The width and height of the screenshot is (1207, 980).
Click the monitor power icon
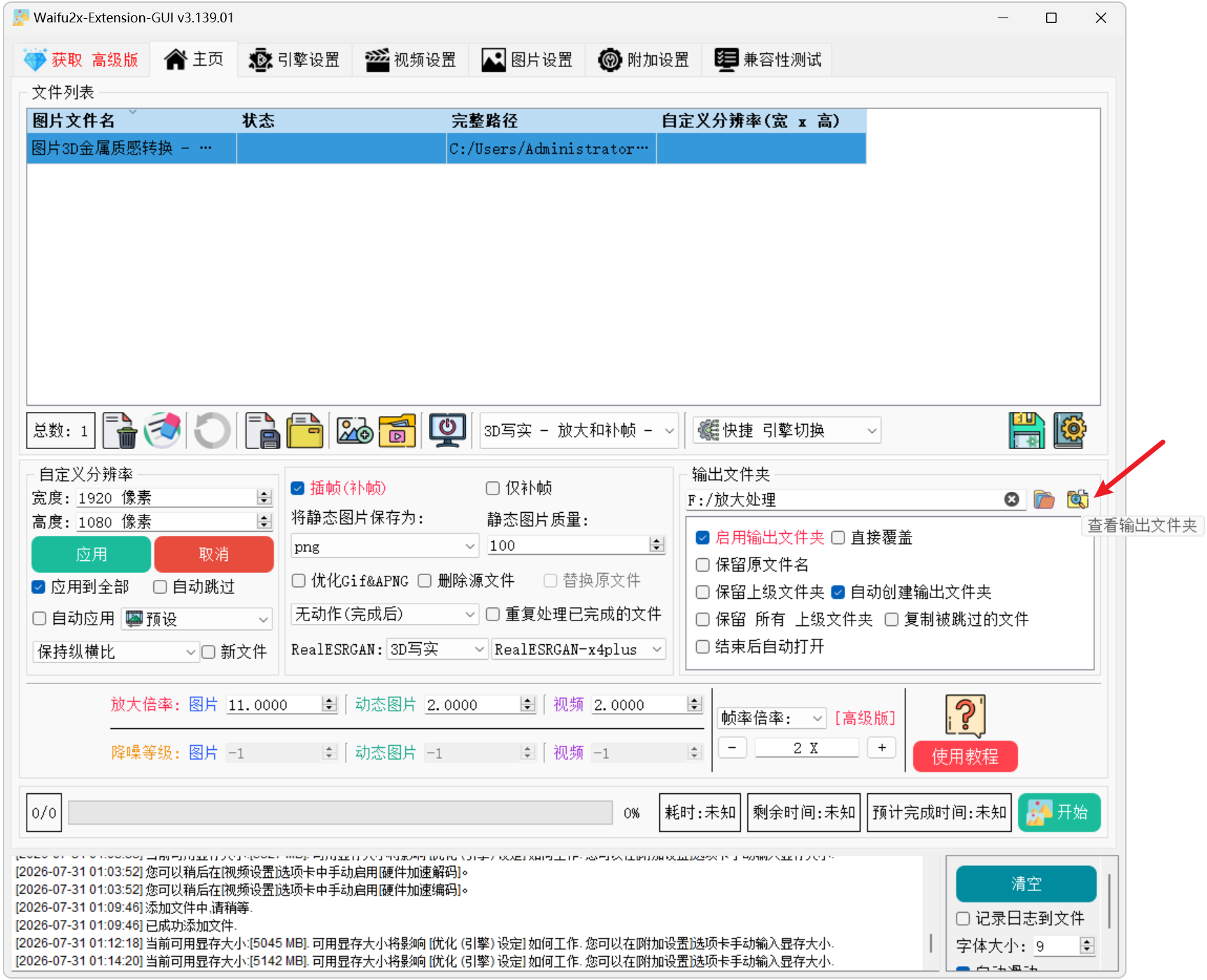pos(448,430)
